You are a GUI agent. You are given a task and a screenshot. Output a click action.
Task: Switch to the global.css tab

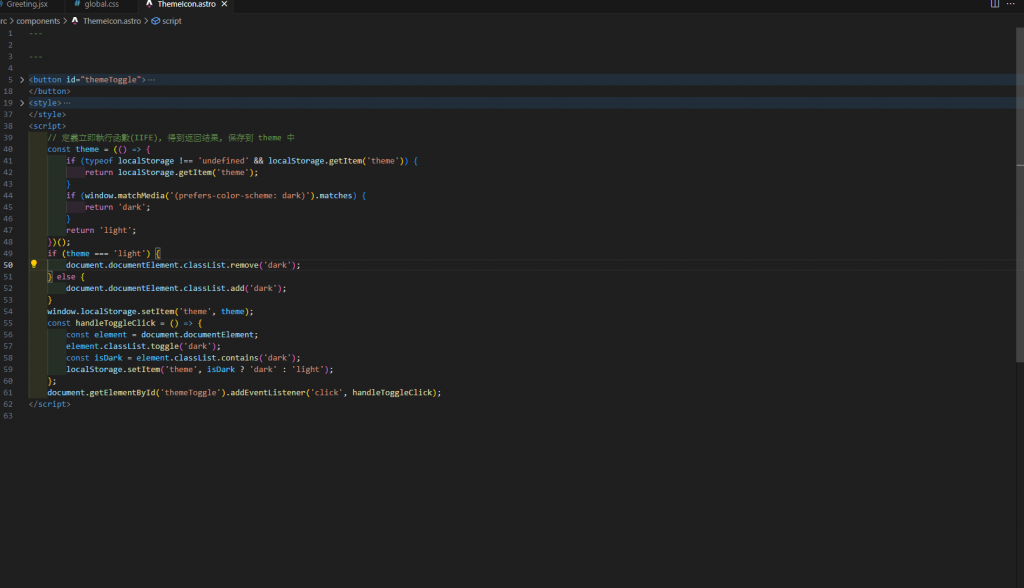click(101, 4)
